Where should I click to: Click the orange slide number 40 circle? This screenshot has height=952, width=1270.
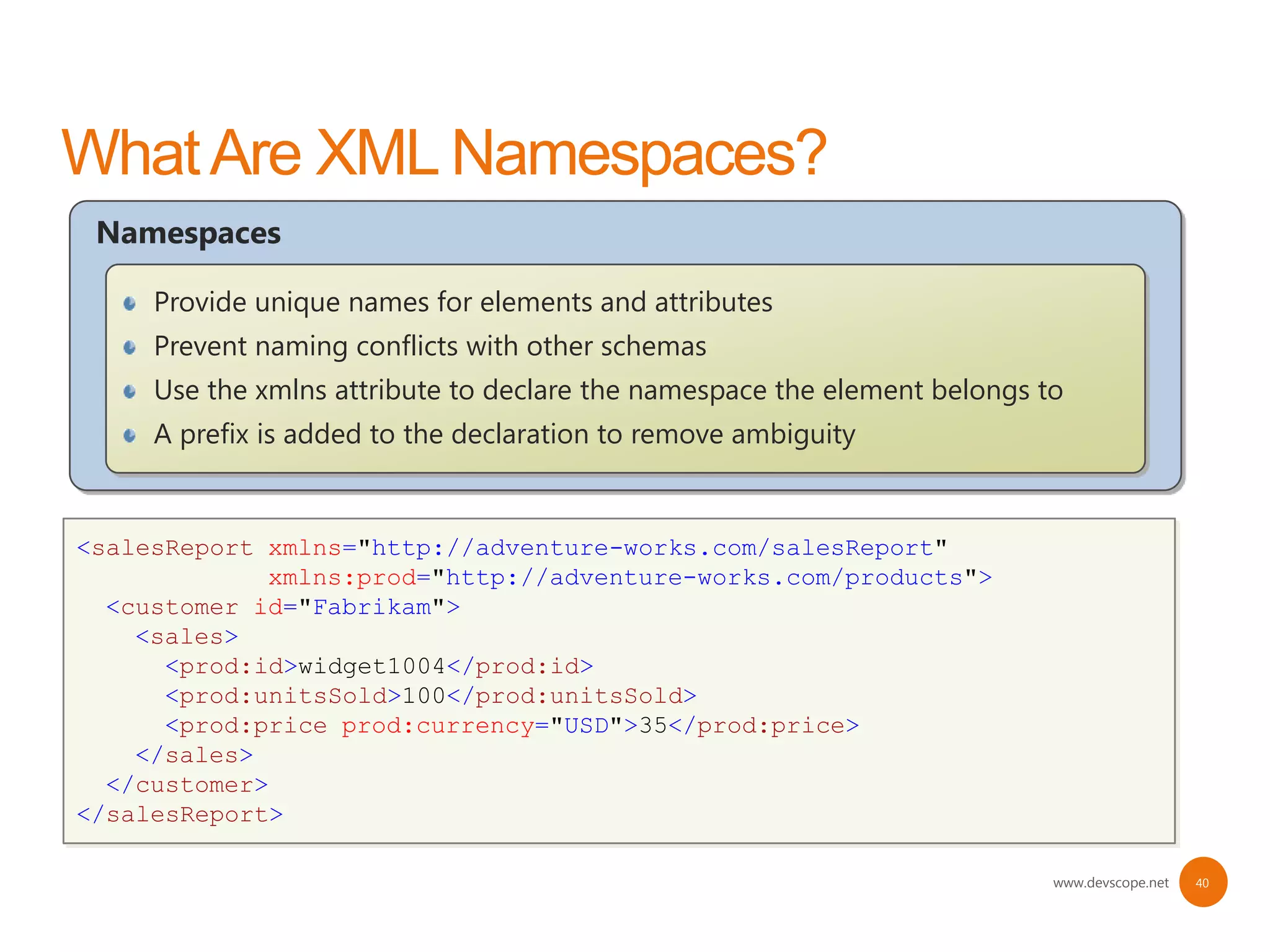coord(1202,882)
